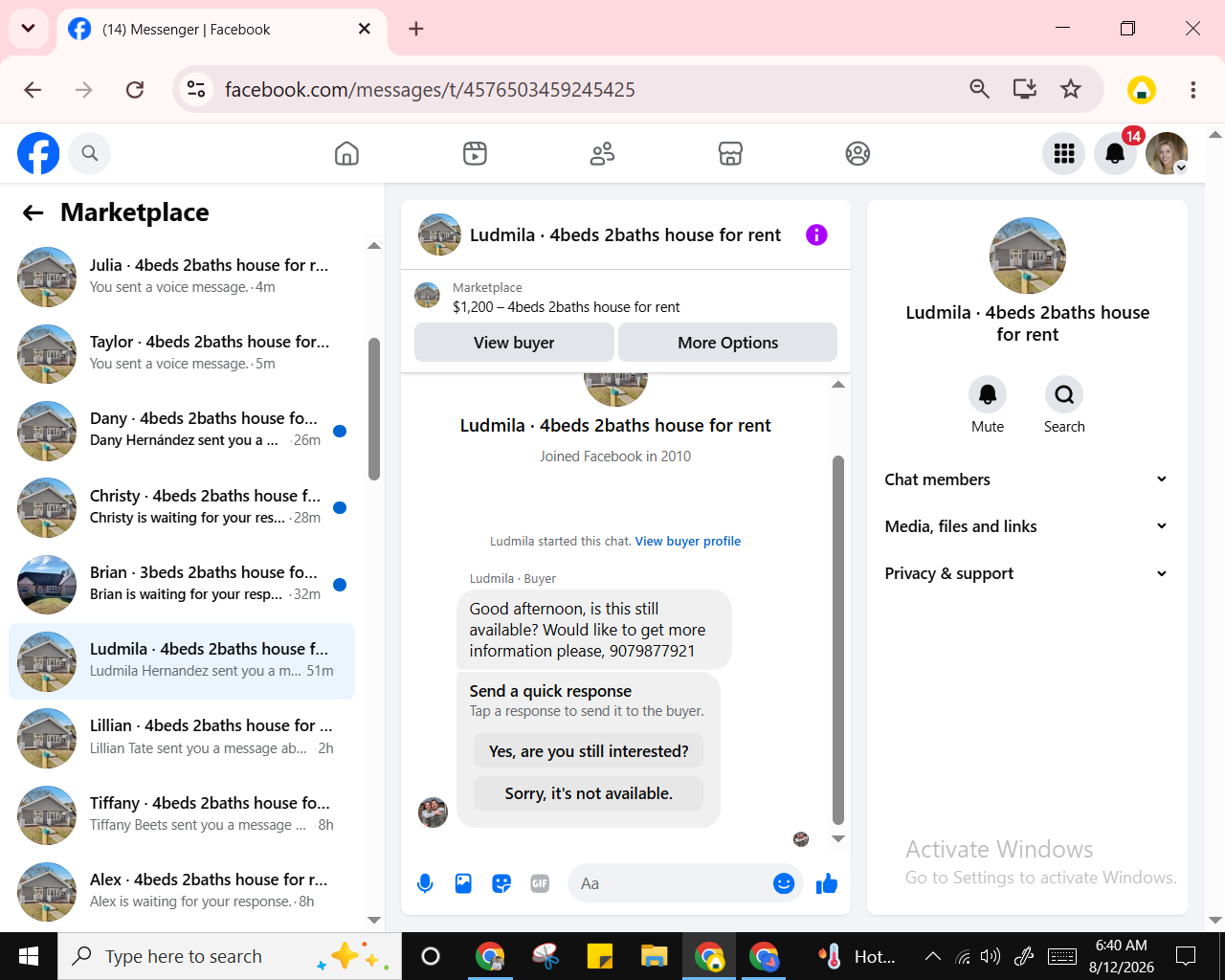This screenshot has width=1225, height=980.
Task: Send 'Yes, are you still interested?' response
Action: 589,751
